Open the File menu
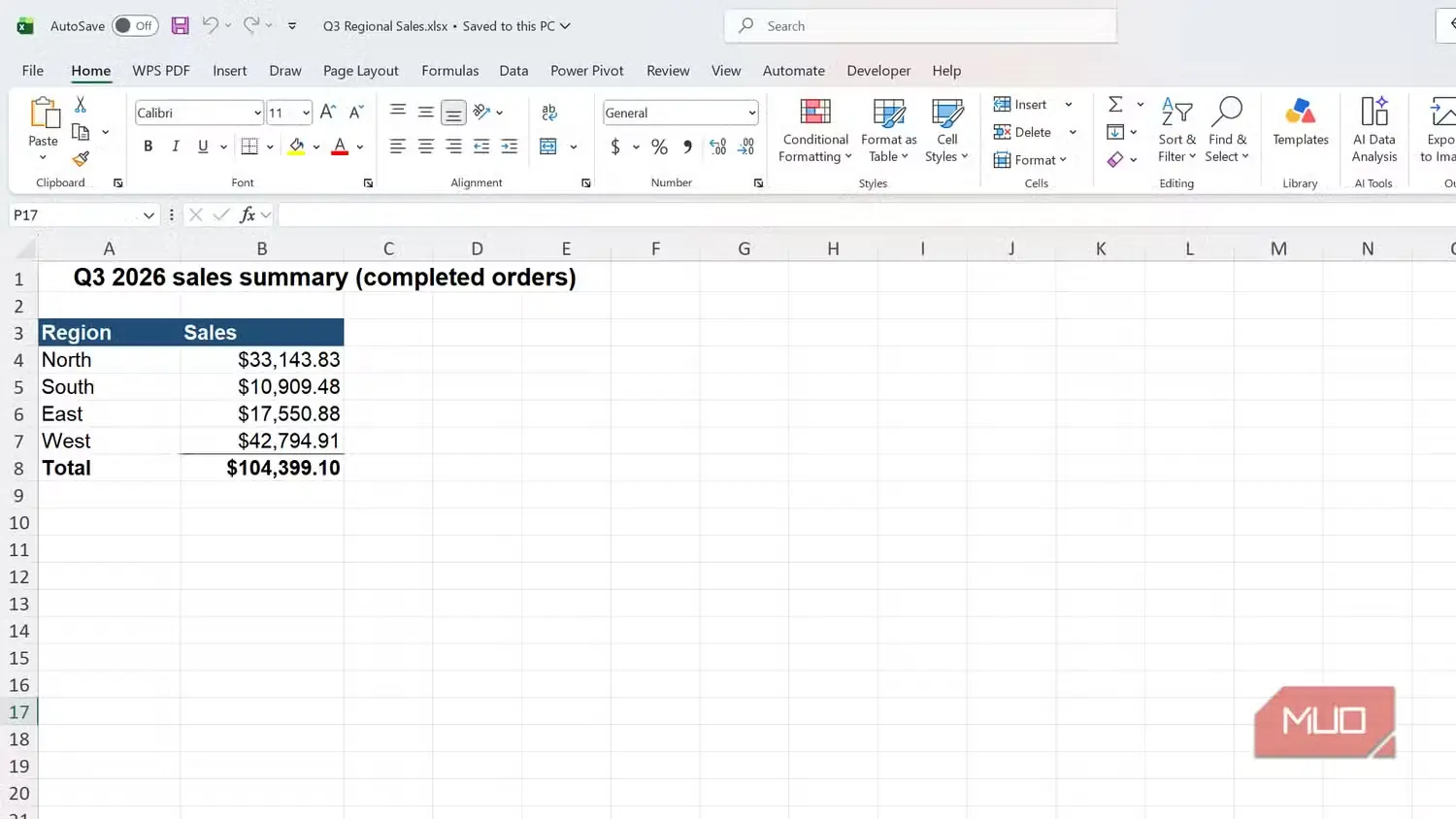 (x=33, y=70)
